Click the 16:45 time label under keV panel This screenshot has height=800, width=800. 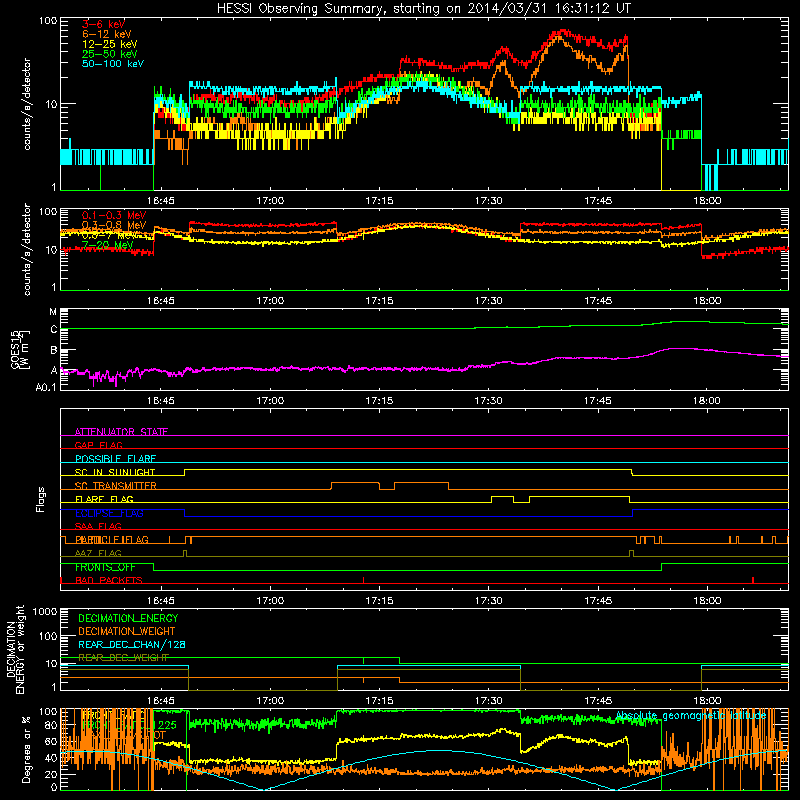(x=161, y=201)
